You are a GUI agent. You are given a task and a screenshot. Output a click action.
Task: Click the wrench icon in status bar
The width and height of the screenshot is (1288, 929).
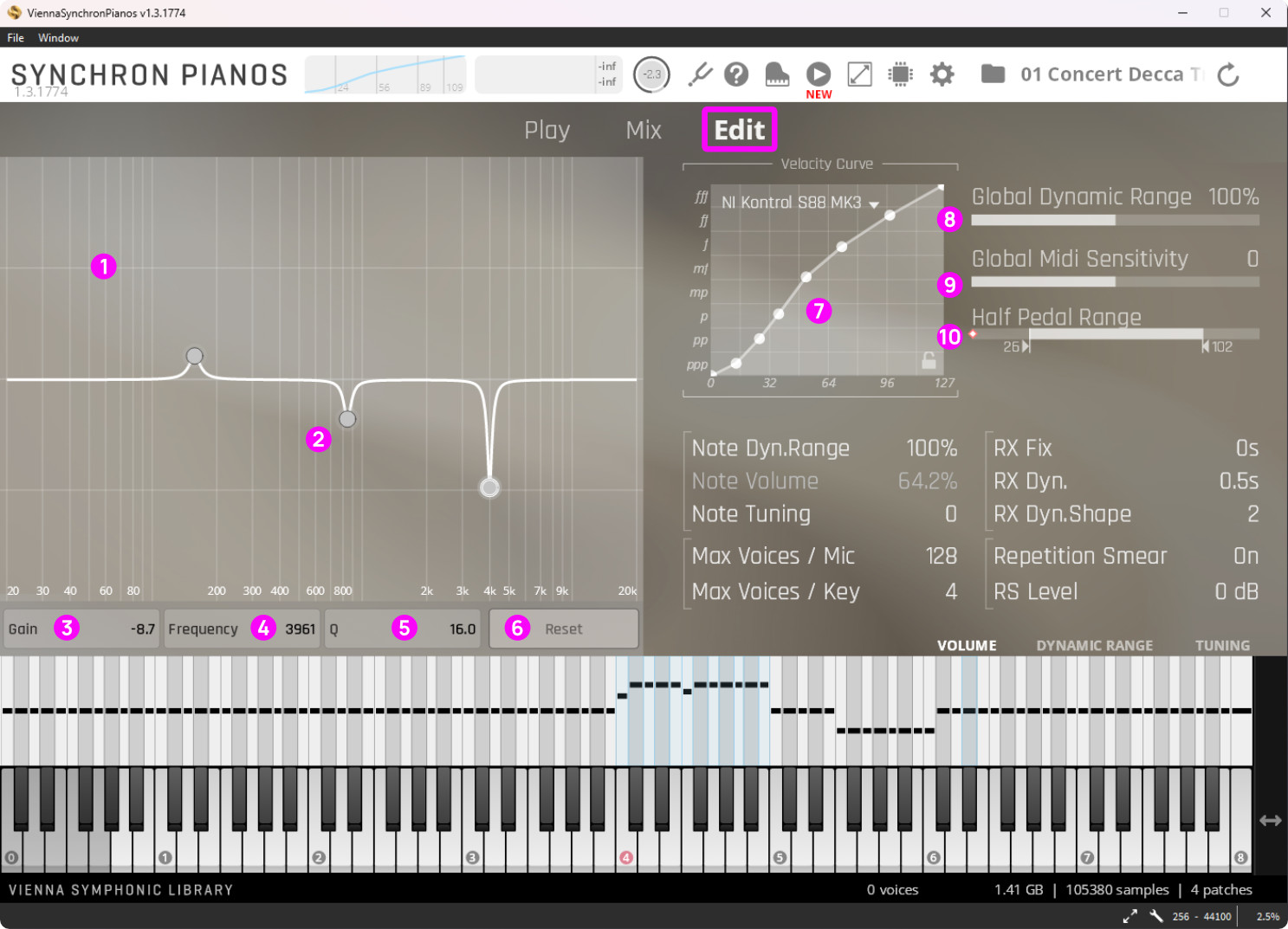[1155, 916]
